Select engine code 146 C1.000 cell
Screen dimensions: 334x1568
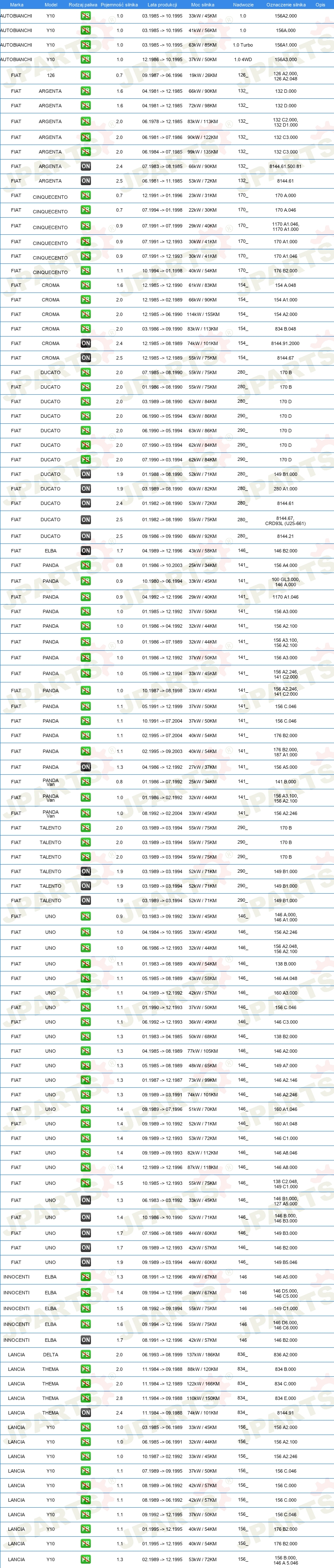(x=285, y=1138)
